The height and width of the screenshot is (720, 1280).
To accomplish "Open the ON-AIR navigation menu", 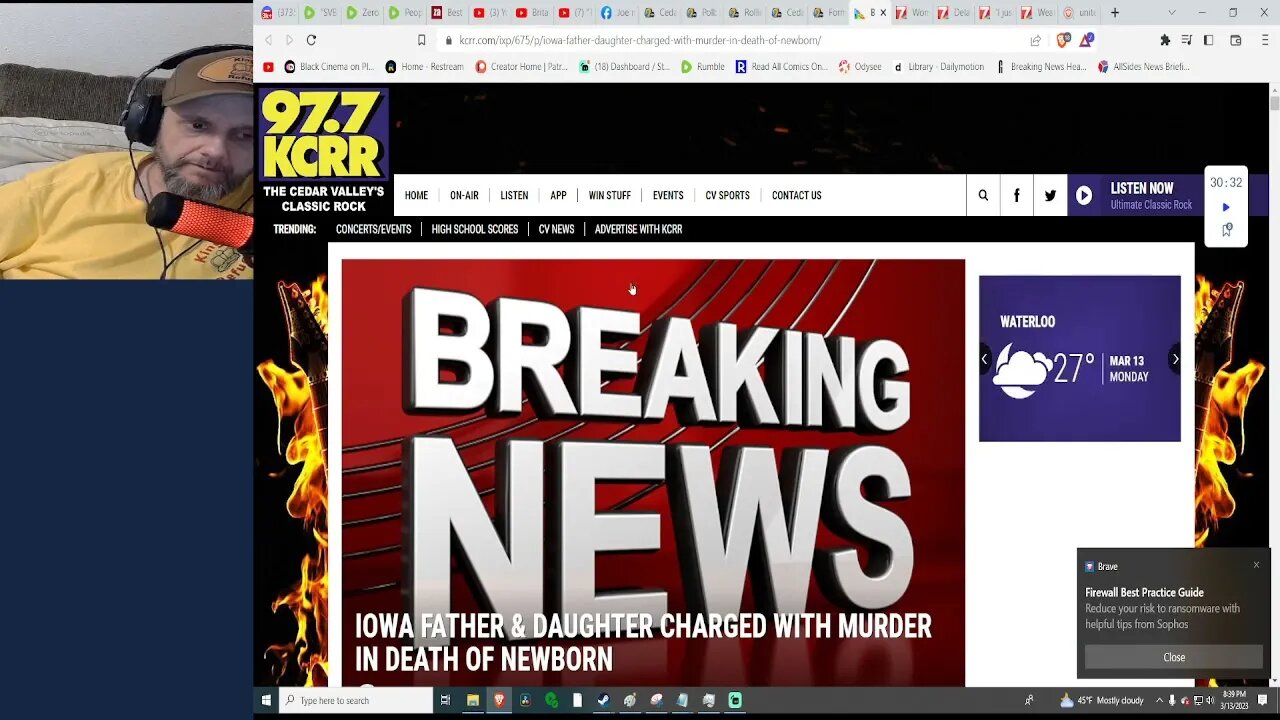I will [x=464, y=195].
